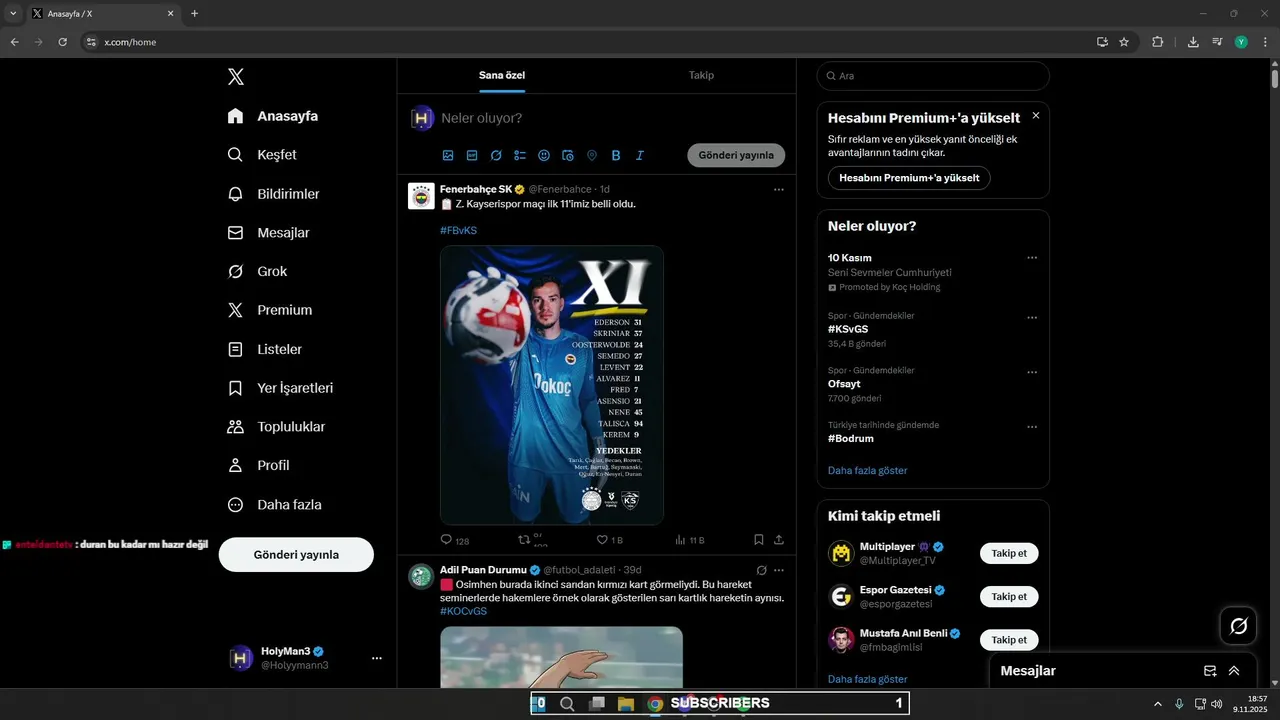Reply to the Fenerbahçe SK post

[x=447, y=540]
